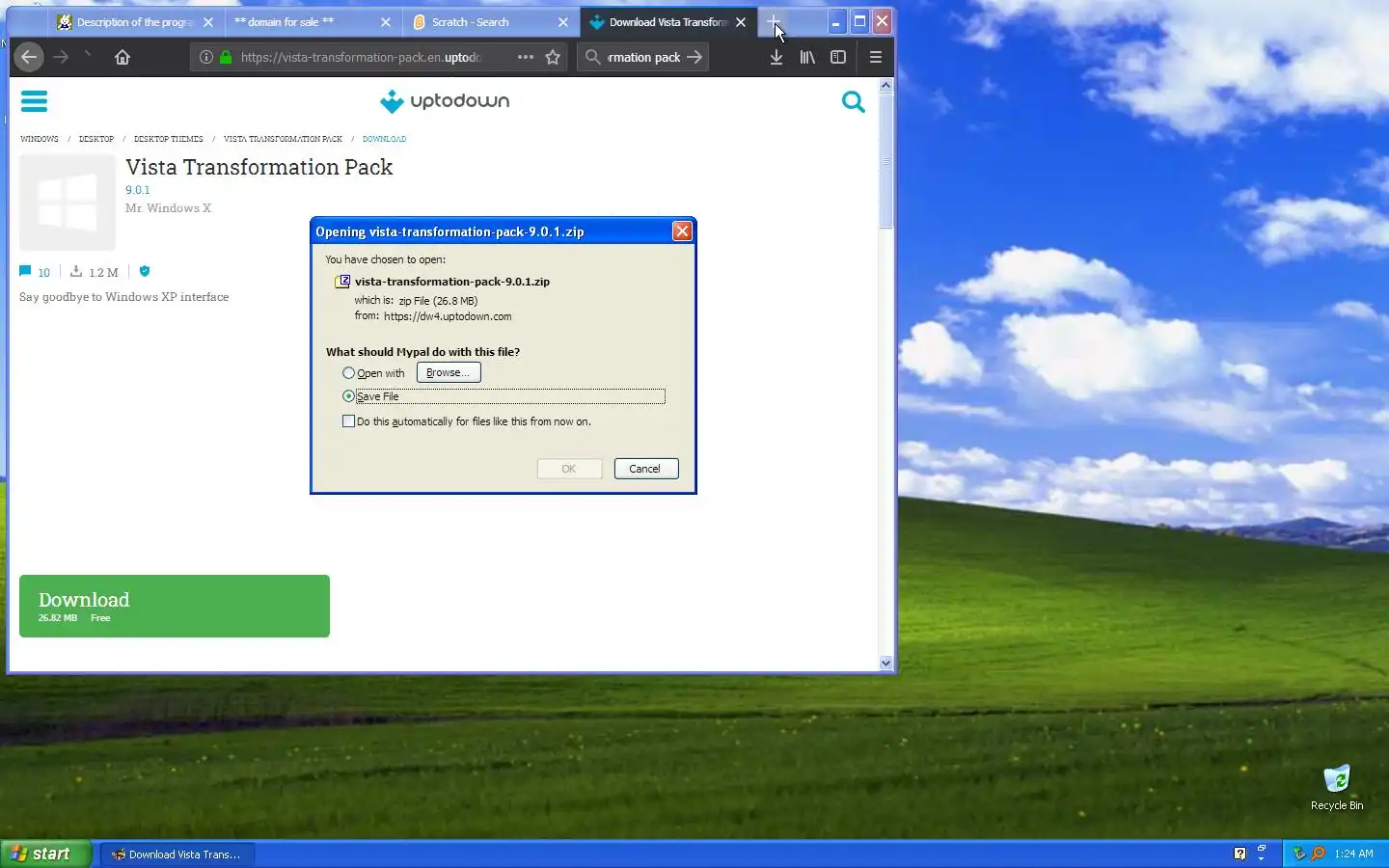Screen dimensions: 1389x868
Task: Open the VISTA TRANSFORMATION PACK breadcrumb link
Action: coord(283,139)
